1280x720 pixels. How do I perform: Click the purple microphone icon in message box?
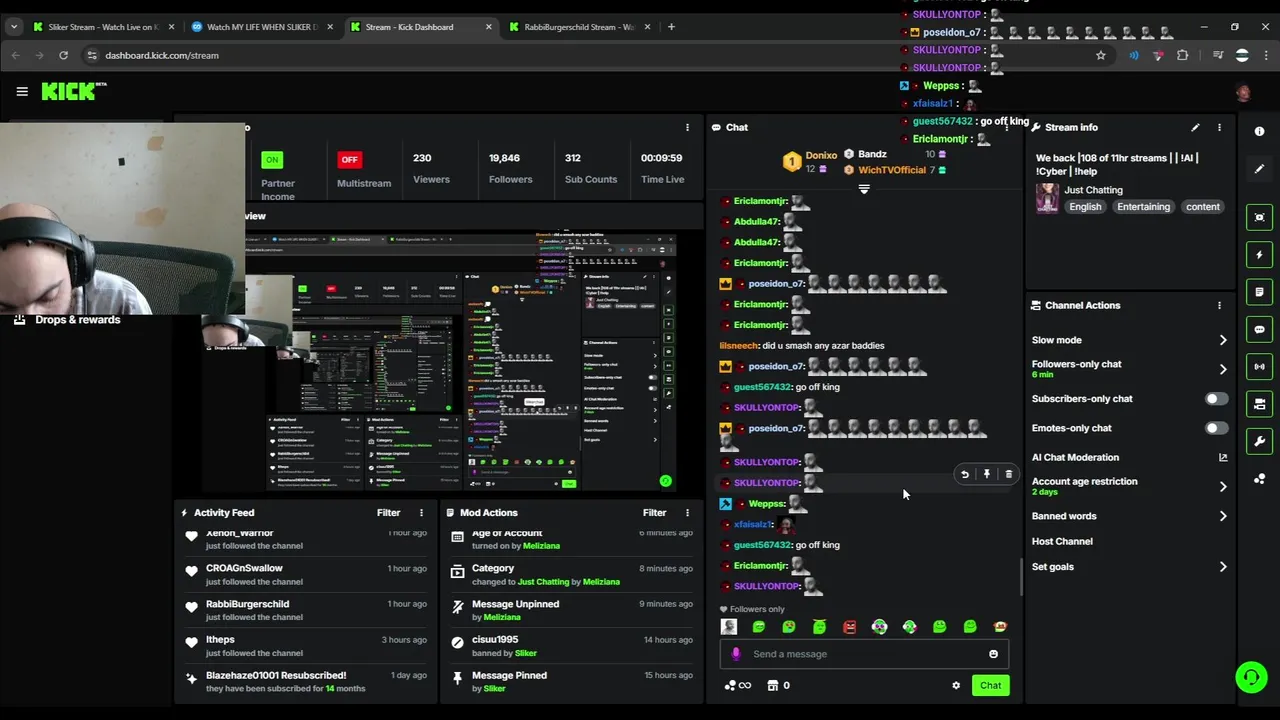point(736,654)
